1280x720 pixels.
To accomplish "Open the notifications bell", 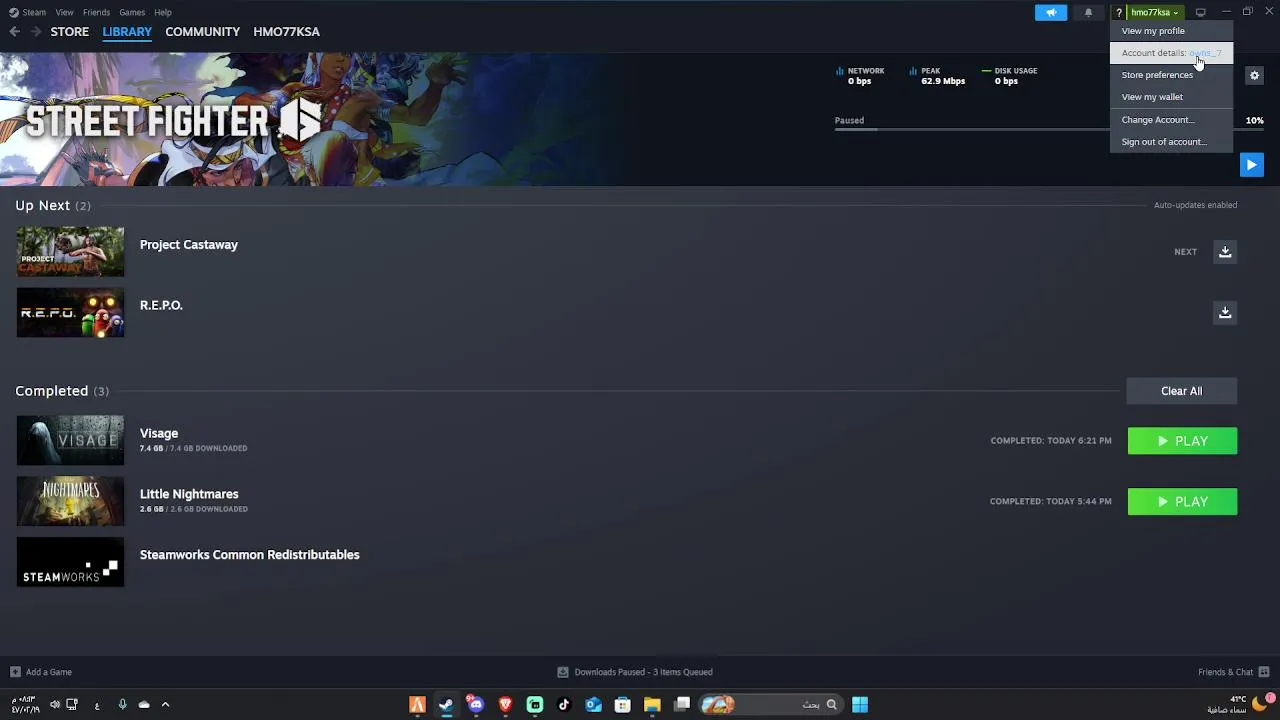I will tap(1088, 12).
